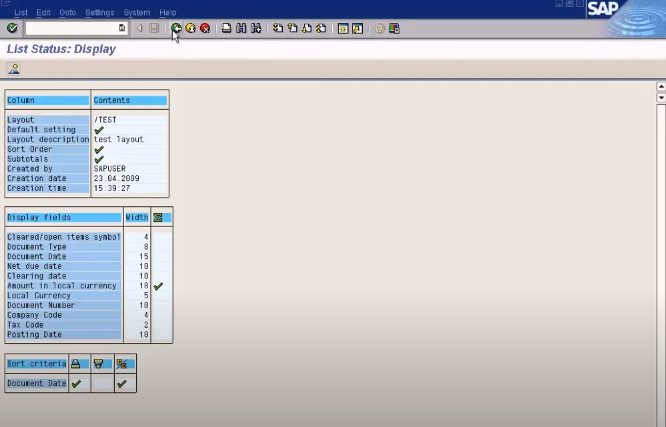Click the totals sigma icon column header
Viewport: 666px width, 427px height.
[x=158, y=218]
